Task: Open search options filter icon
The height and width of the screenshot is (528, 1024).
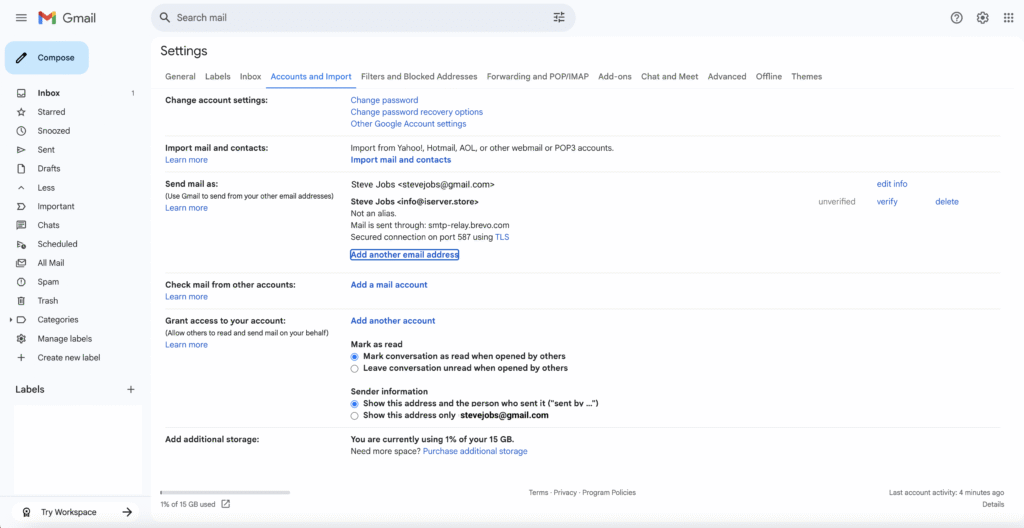Action: tap(559, 18)
